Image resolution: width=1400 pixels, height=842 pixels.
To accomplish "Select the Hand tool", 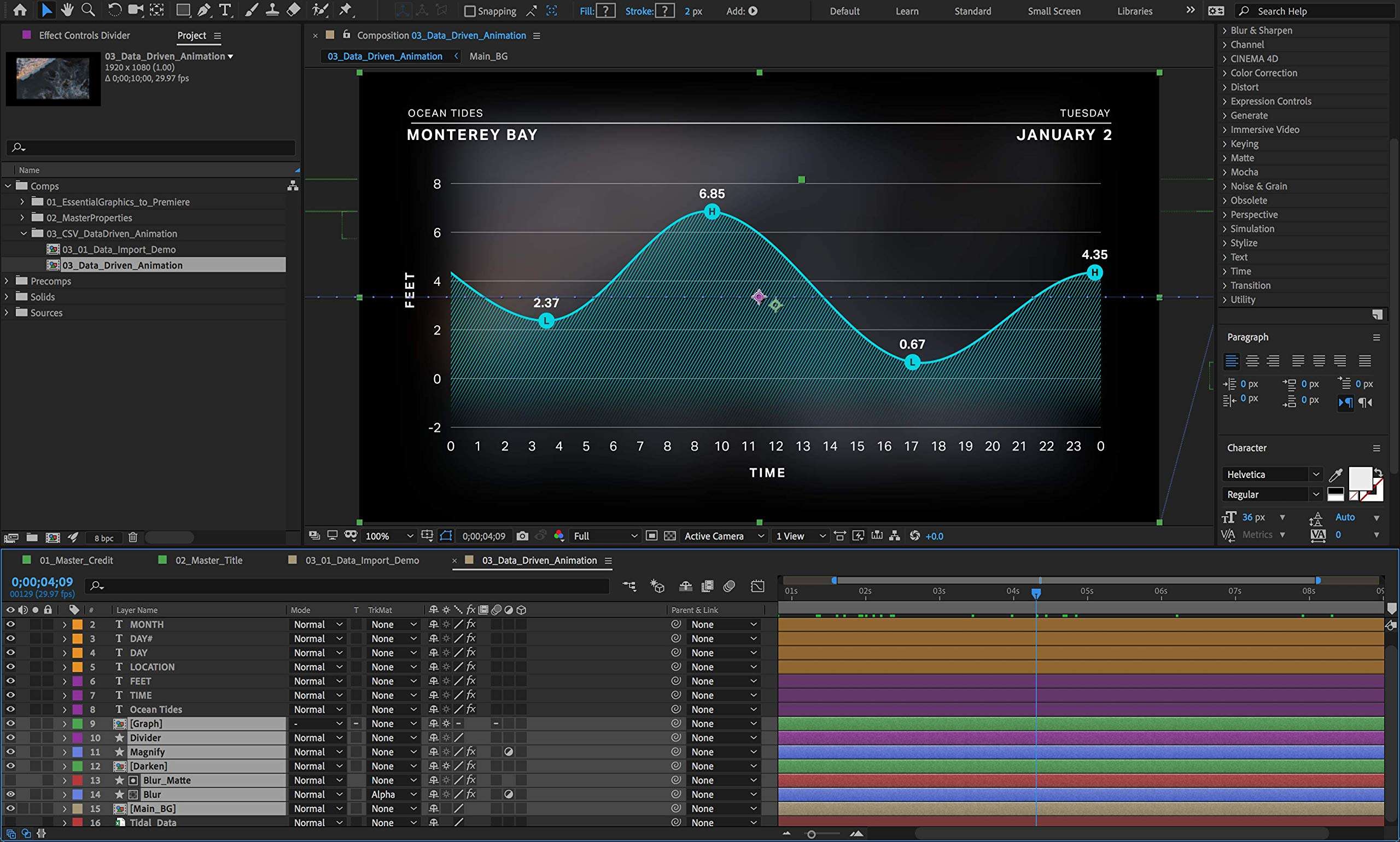I will (x=67, y=10).
